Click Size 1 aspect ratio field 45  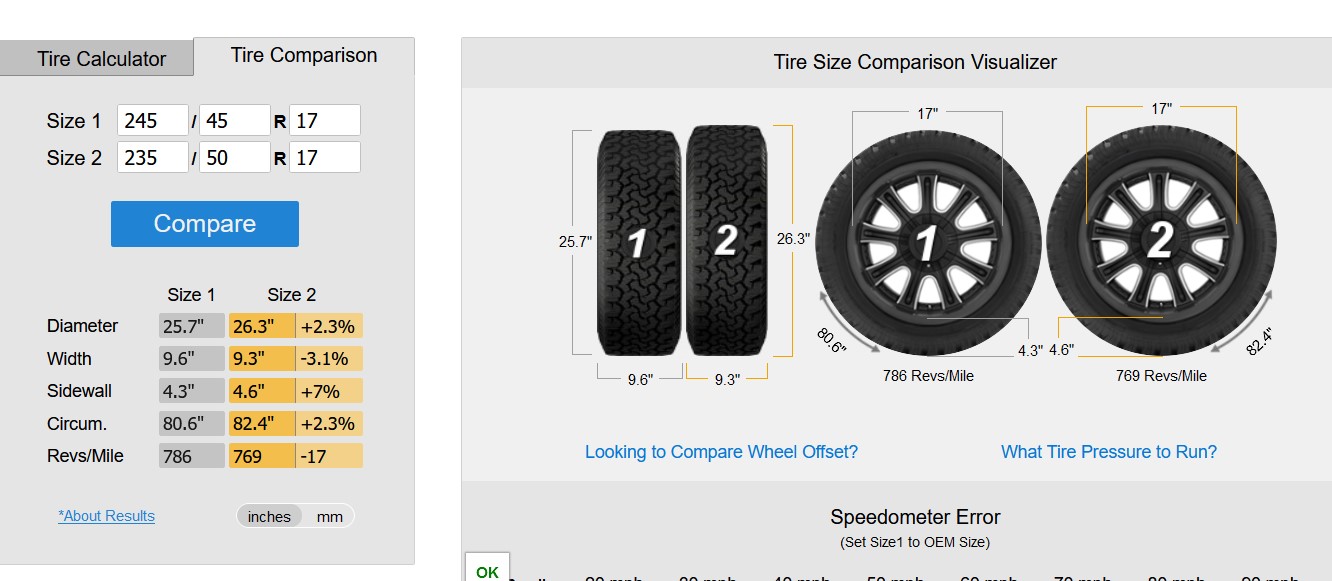click(234, 121)
